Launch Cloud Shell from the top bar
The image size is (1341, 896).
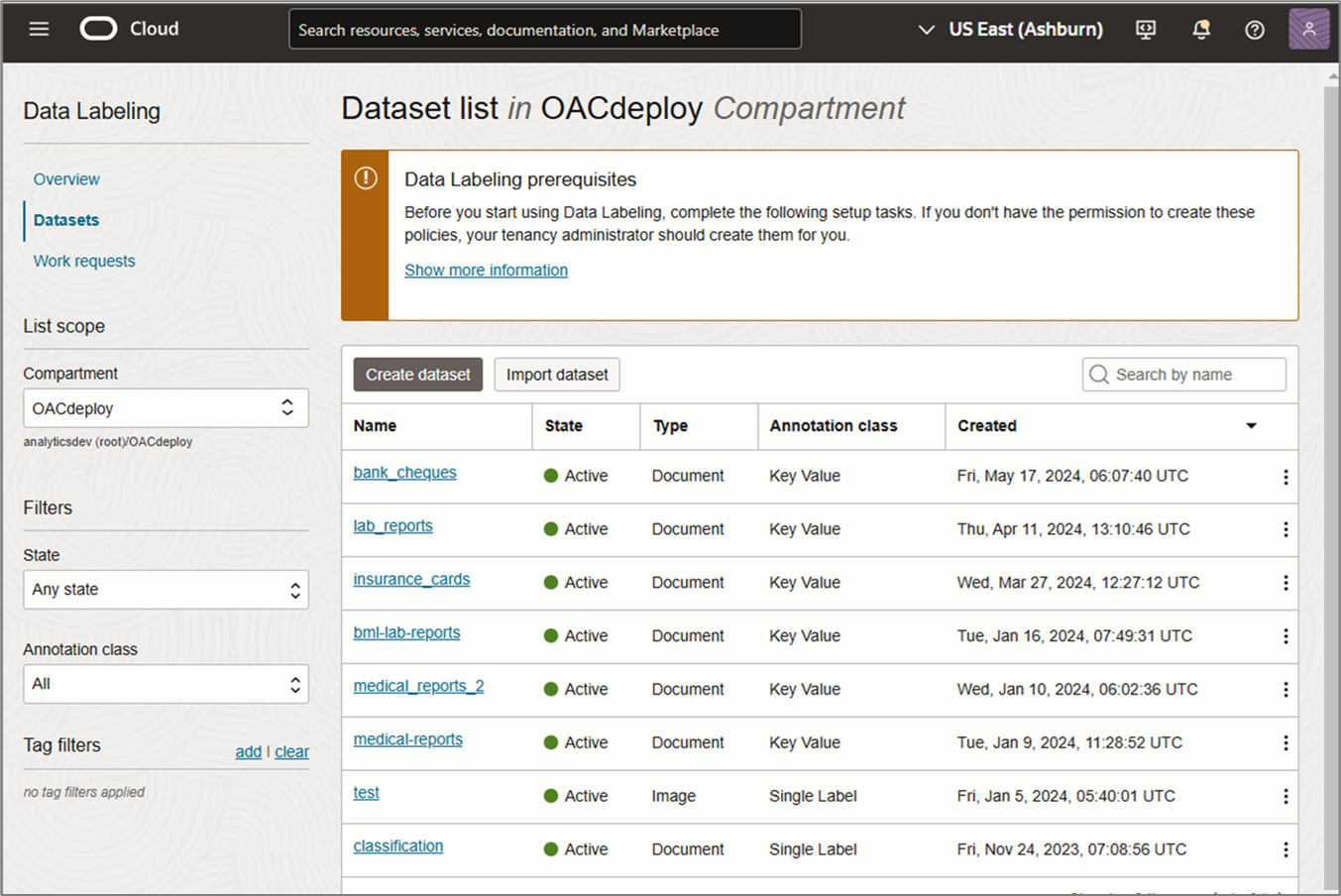pos(1146,30)
